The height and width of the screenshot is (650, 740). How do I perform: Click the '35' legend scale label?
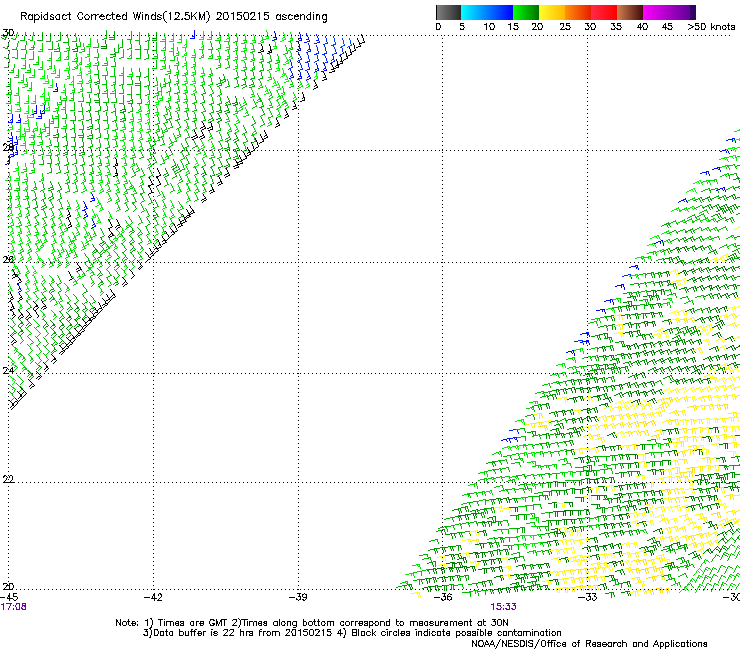(x=616, y=27)
